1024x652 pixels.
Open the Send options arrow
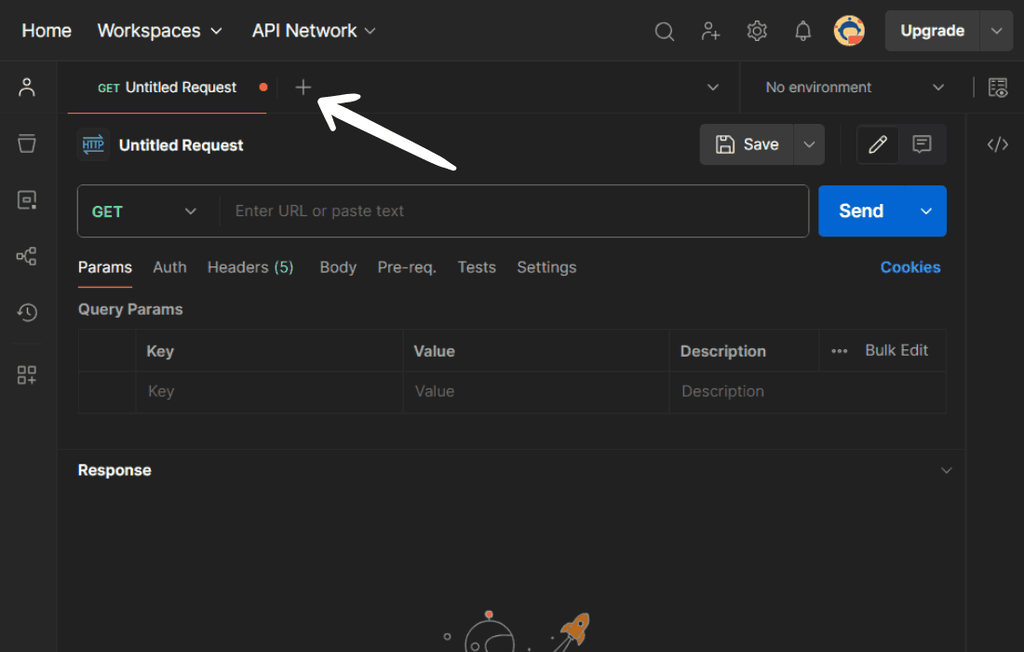[926, 211]
